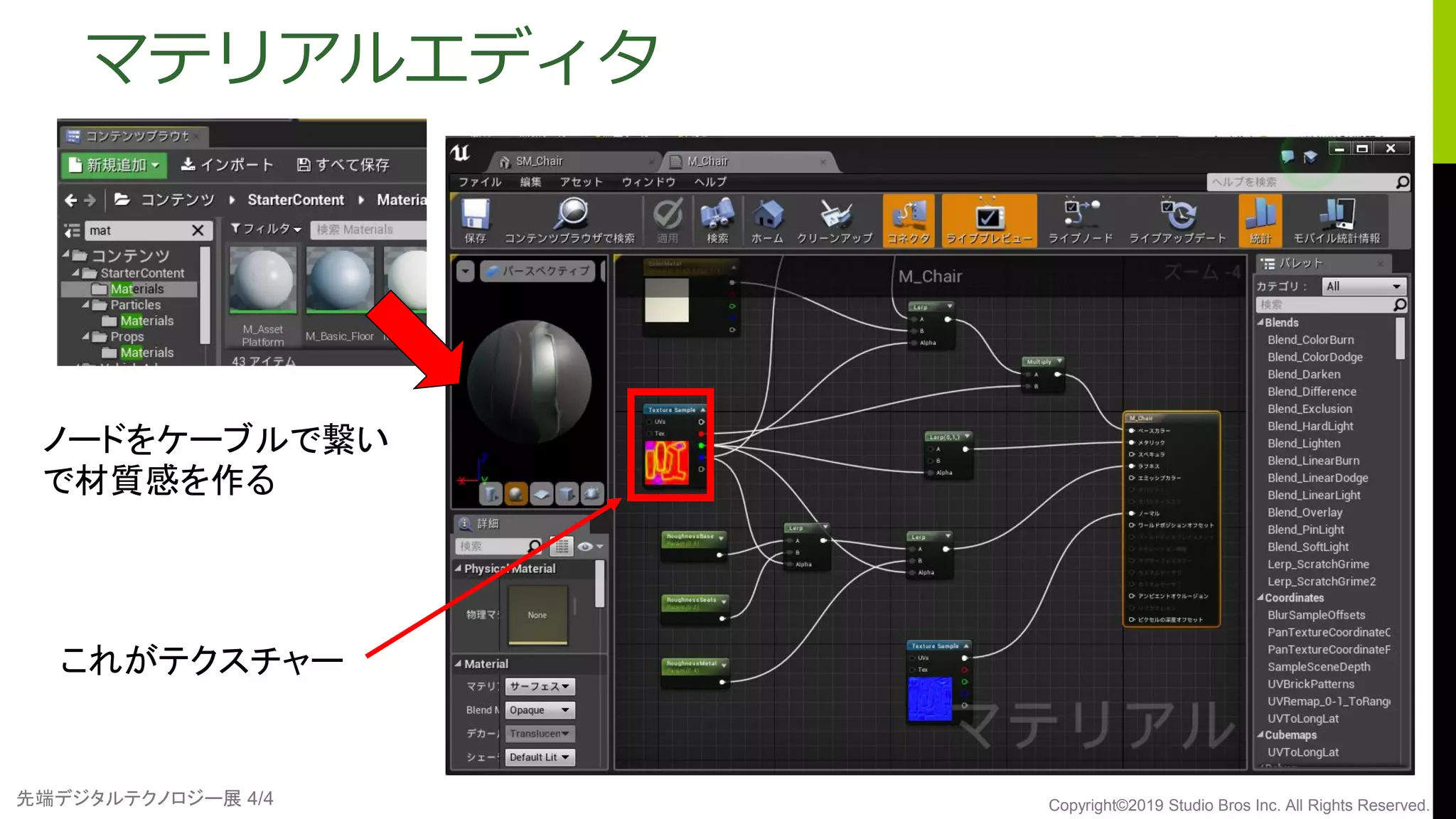
Task: Click 新規追加 button in Content Browser
Action: (x=114, y=165)
